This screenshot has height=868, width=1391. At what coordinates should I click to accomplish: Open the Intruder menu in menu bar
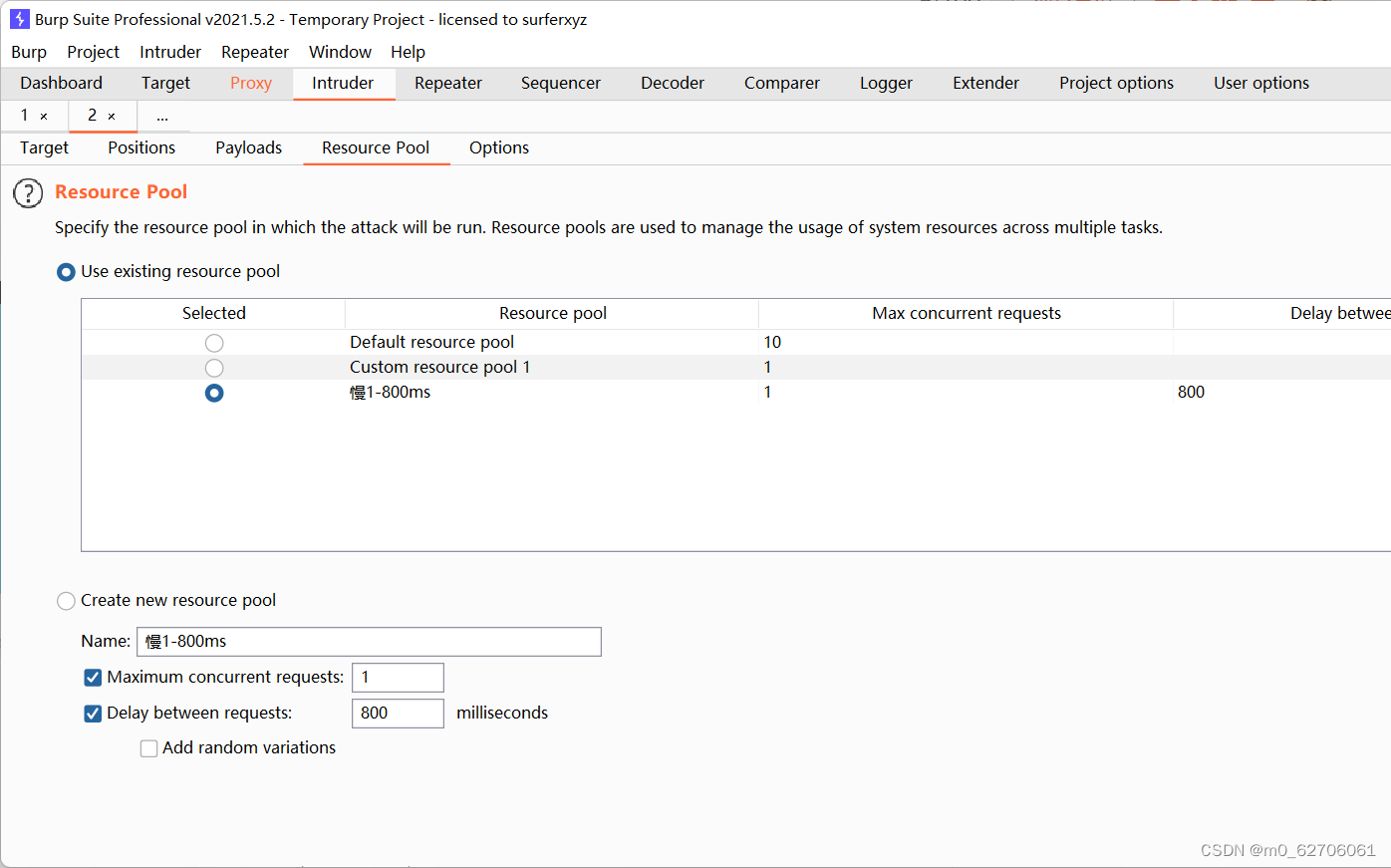pos(170,52)
